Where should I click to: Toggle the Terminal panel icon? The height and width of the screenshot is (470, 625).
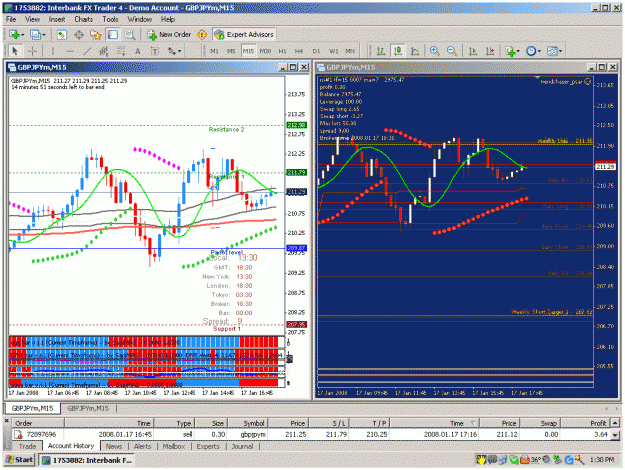click(x=113, y=35)
